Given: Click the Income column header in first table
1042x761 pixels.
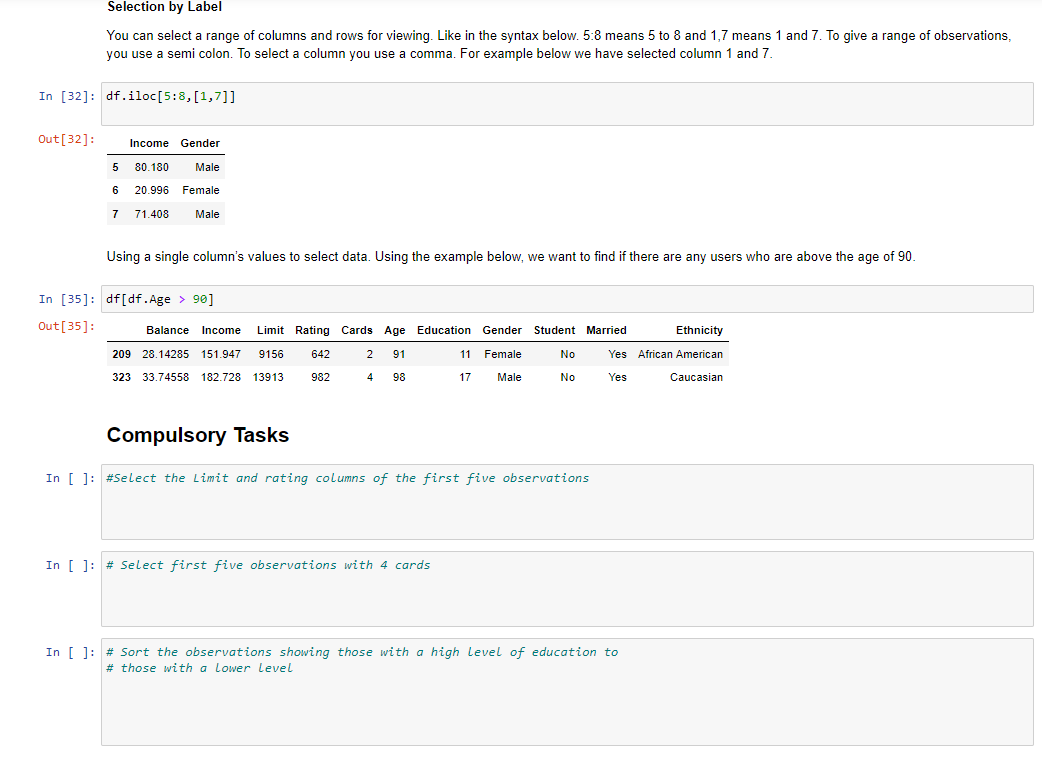Looking at the screenshot, I should pos(148,143).
